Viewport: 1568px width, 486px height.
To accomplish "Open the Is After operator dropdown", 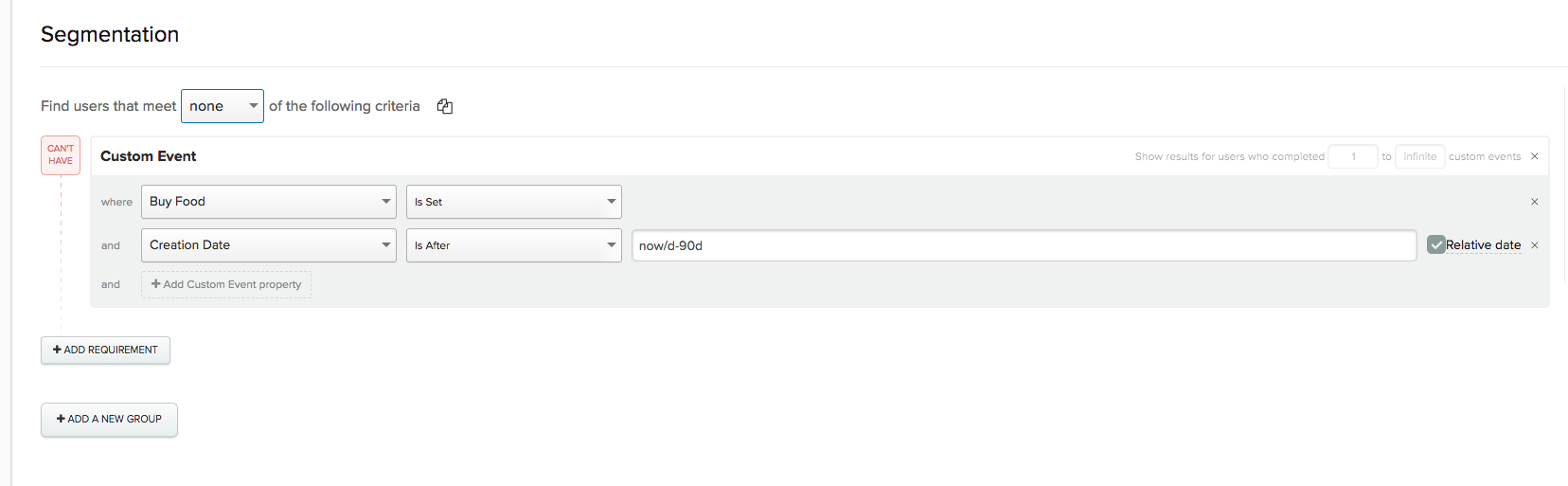I will (514, 245).
